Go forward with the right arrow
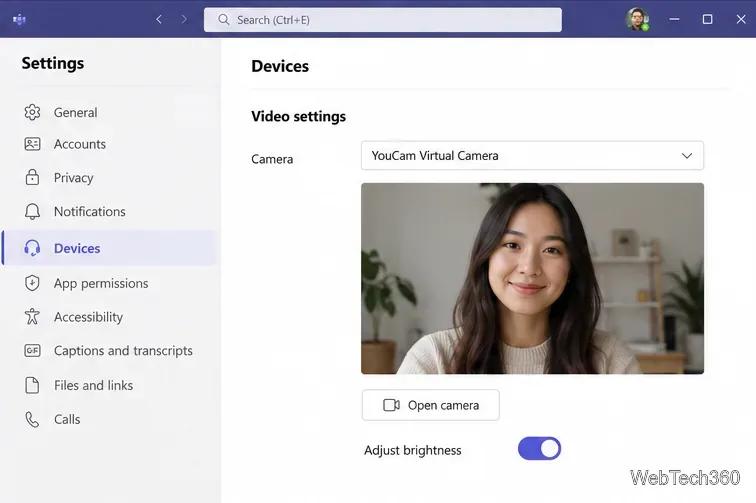Viewport: 756px width, 503px height. click(x=184, y=19)
